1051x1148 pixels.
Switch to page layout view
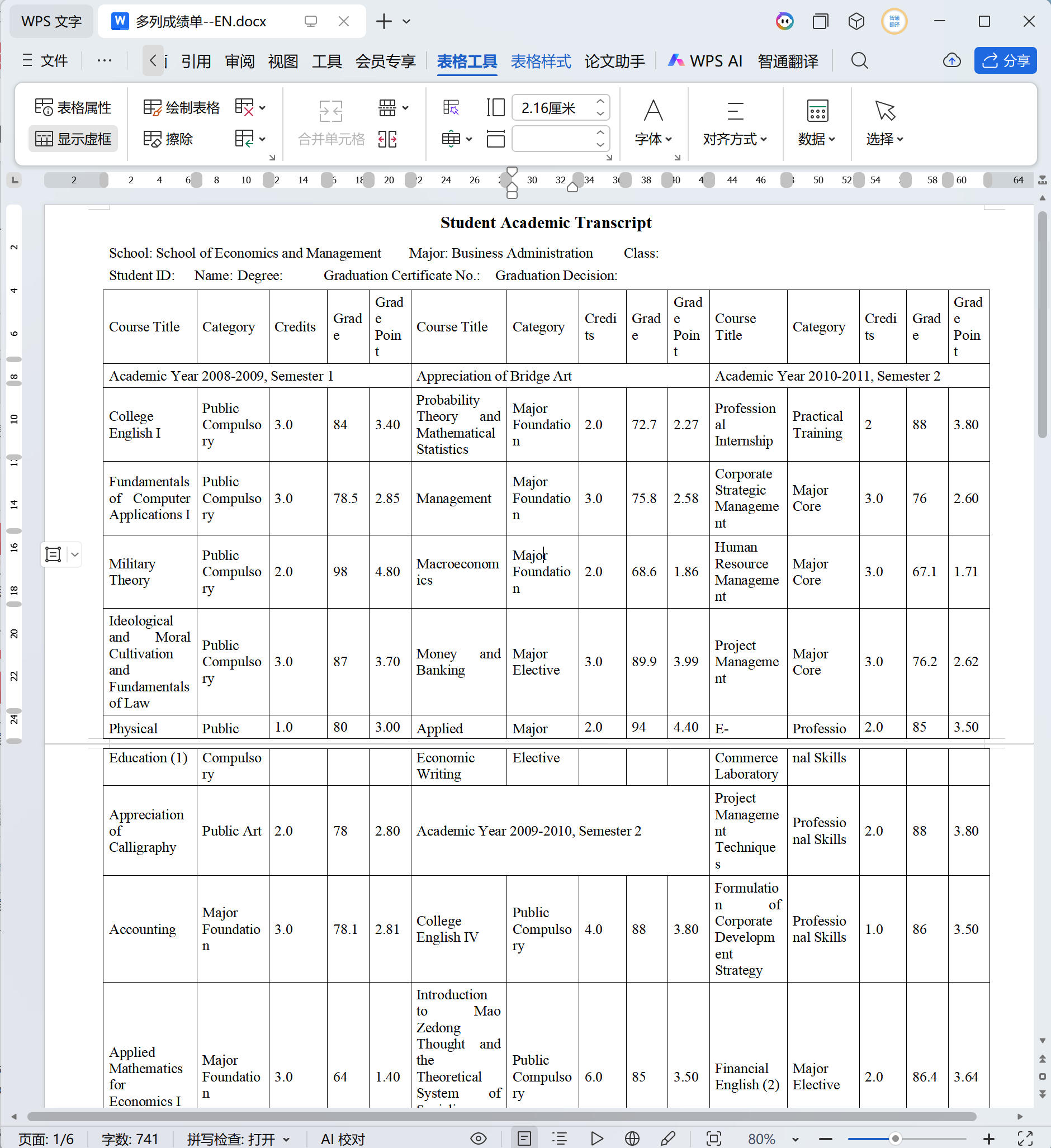click(x=524, y=1138)
